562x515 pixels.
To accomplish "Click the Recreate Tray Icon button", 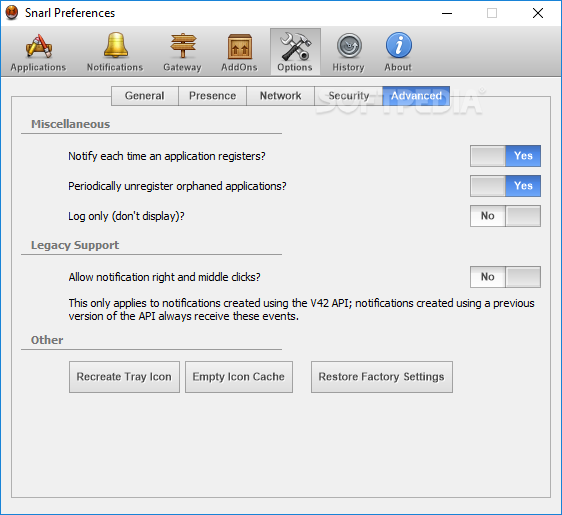I will [124, 377].
